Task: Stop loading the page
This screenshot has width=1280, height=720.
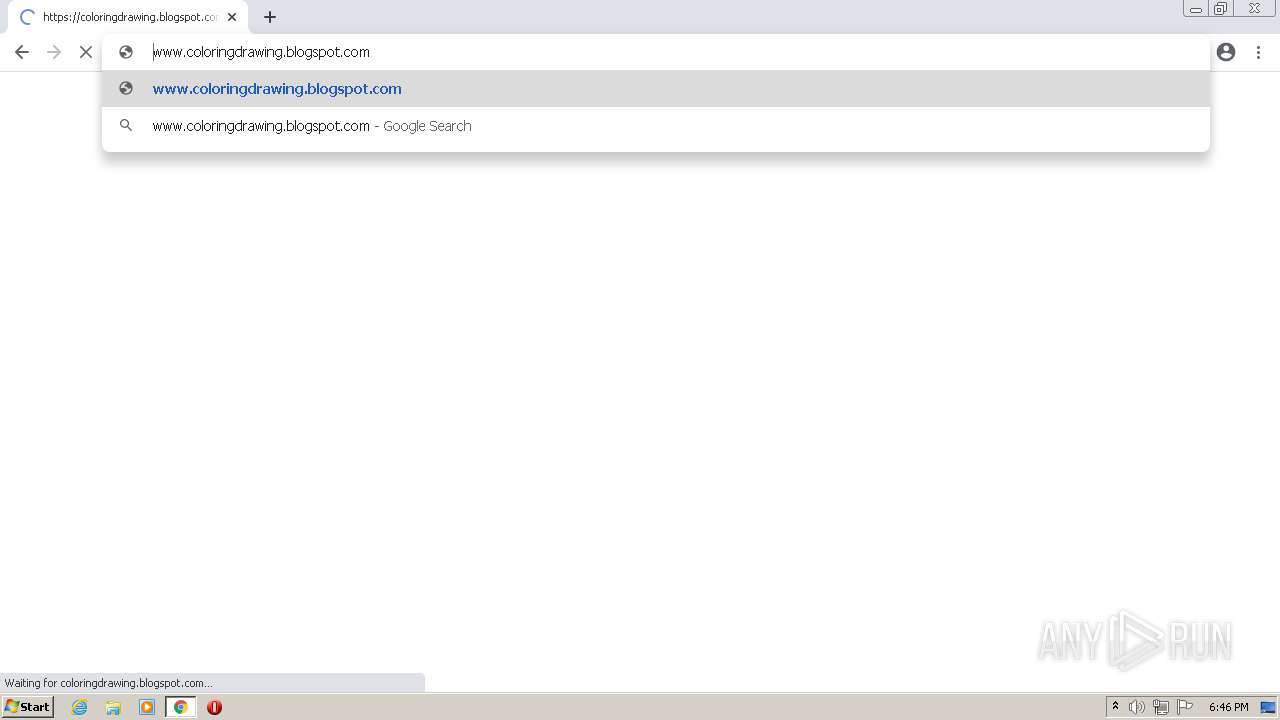Action: [86, 52]
